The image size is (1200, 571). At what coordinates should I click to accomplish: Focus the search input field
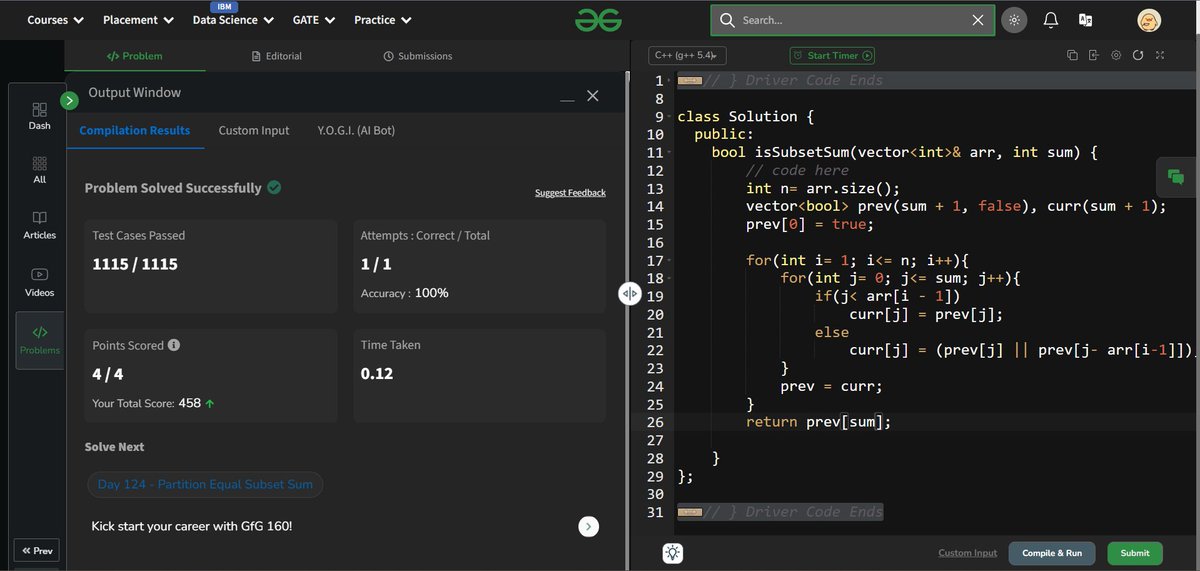[852, 20]
